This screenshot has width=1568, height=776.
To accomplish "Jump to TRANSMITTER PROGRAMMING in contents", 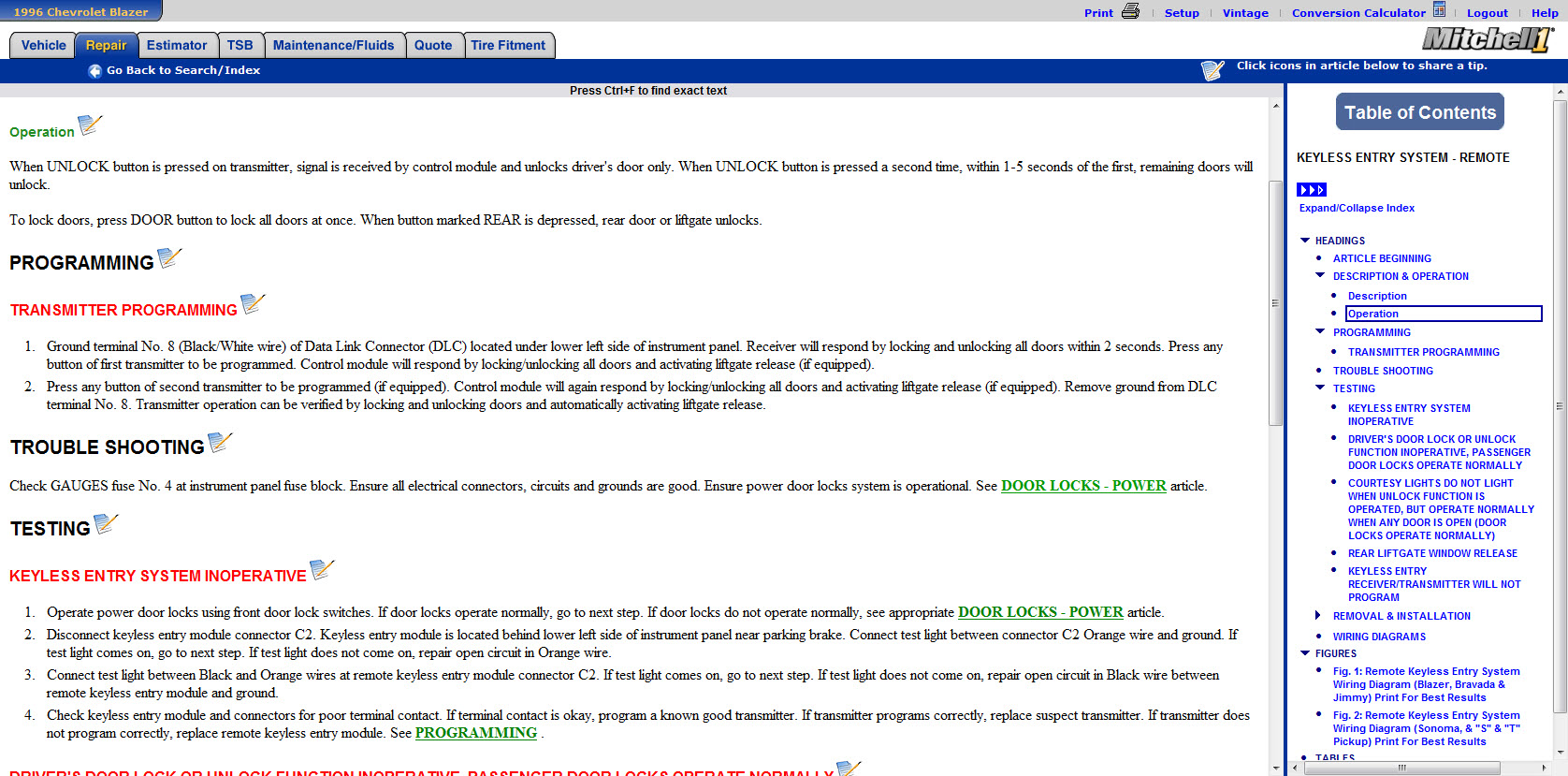I will pos(1423,352).
